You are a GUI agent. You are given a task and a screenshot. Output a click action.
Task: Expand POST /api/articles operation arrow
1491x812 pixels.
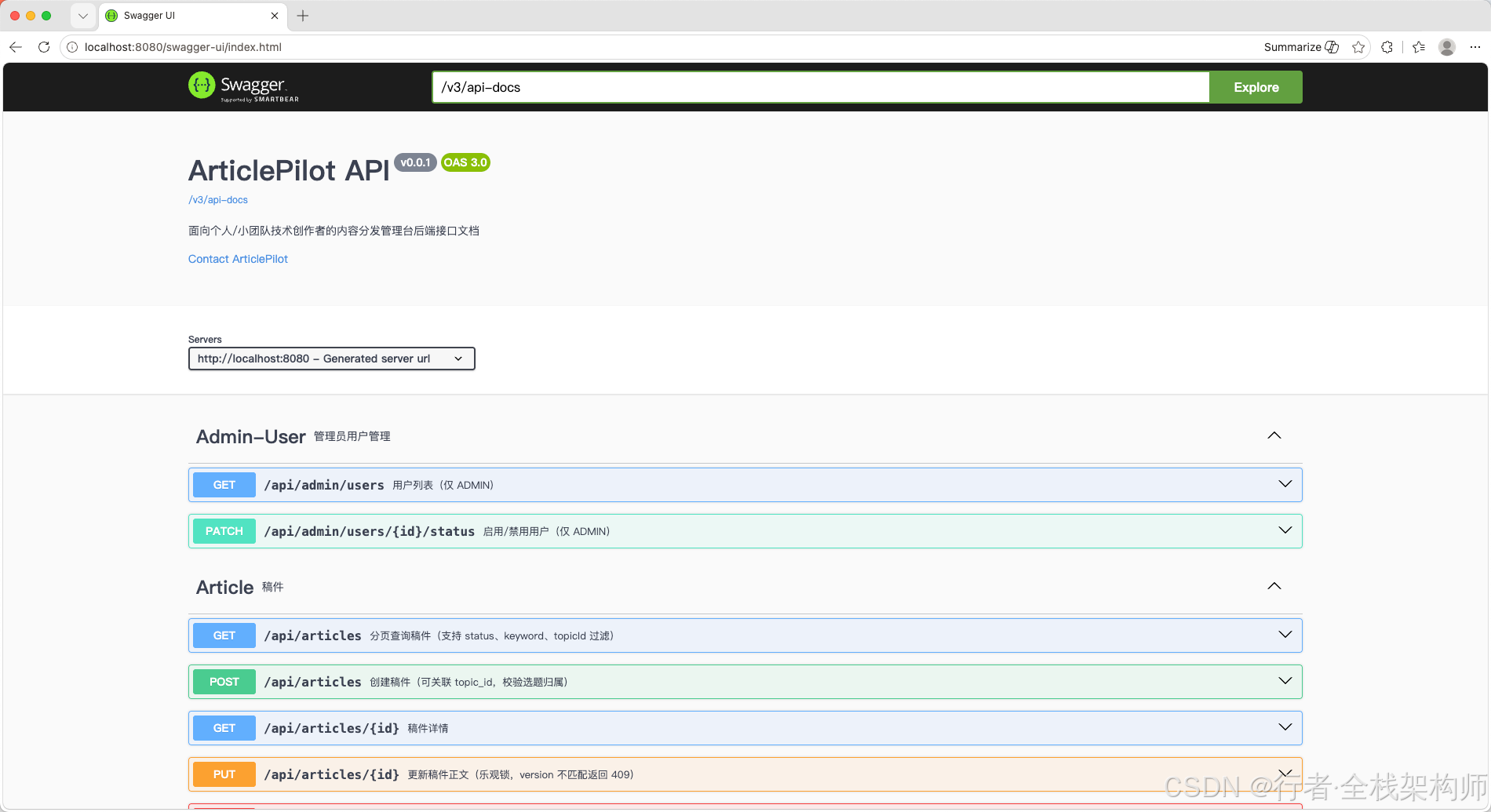(x=1285, y=681)
